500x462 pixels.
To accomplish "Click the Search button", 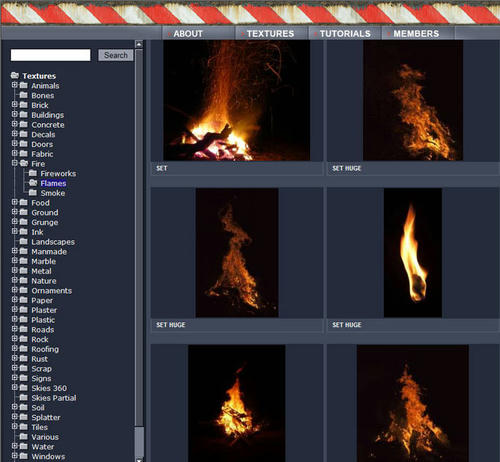I will pos(116,55).
